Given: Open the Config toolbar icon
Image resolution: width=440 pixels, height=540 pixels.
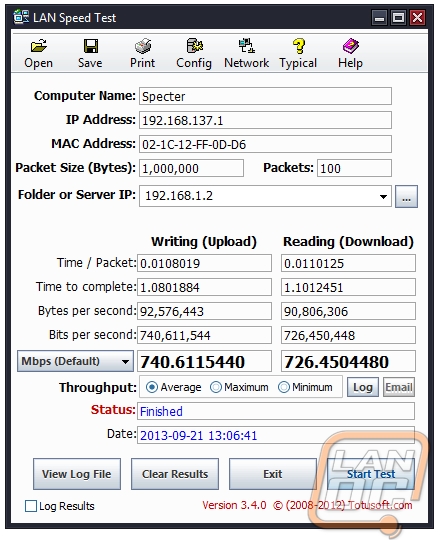Looking at the screenshot, I should [195, 46].
